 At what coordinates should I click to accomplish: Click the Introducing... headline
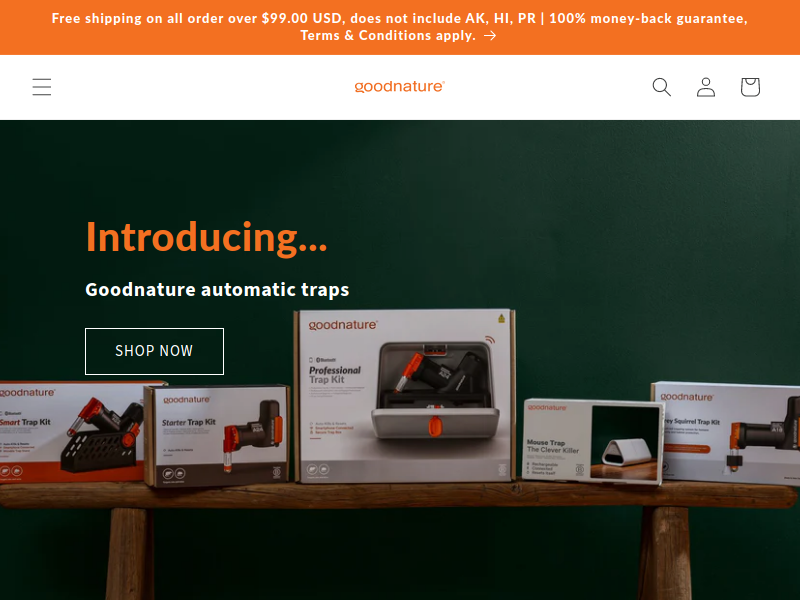point(207,237)
